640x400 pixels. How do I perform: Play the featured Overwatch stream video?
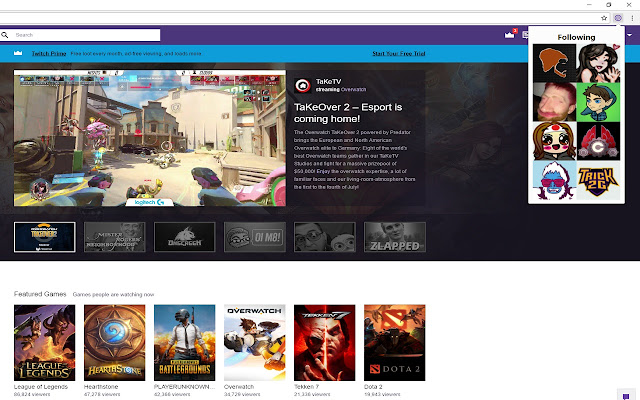[x=150, y=138]
